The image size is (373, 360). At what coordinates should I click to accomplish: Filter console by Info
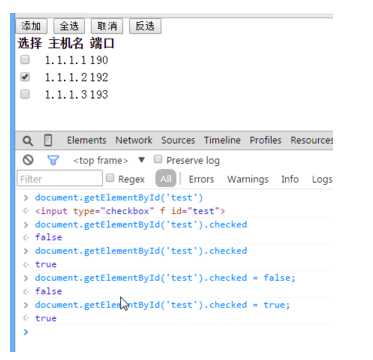coord(290,179)
